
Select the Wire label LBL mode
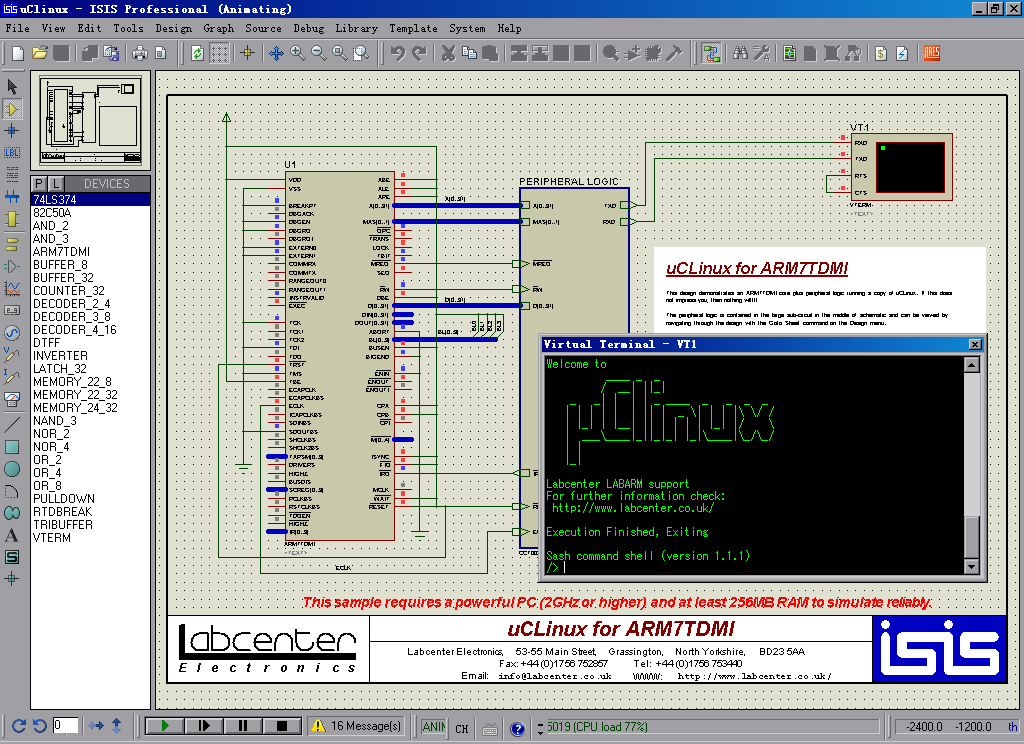(x=12, y=153)
